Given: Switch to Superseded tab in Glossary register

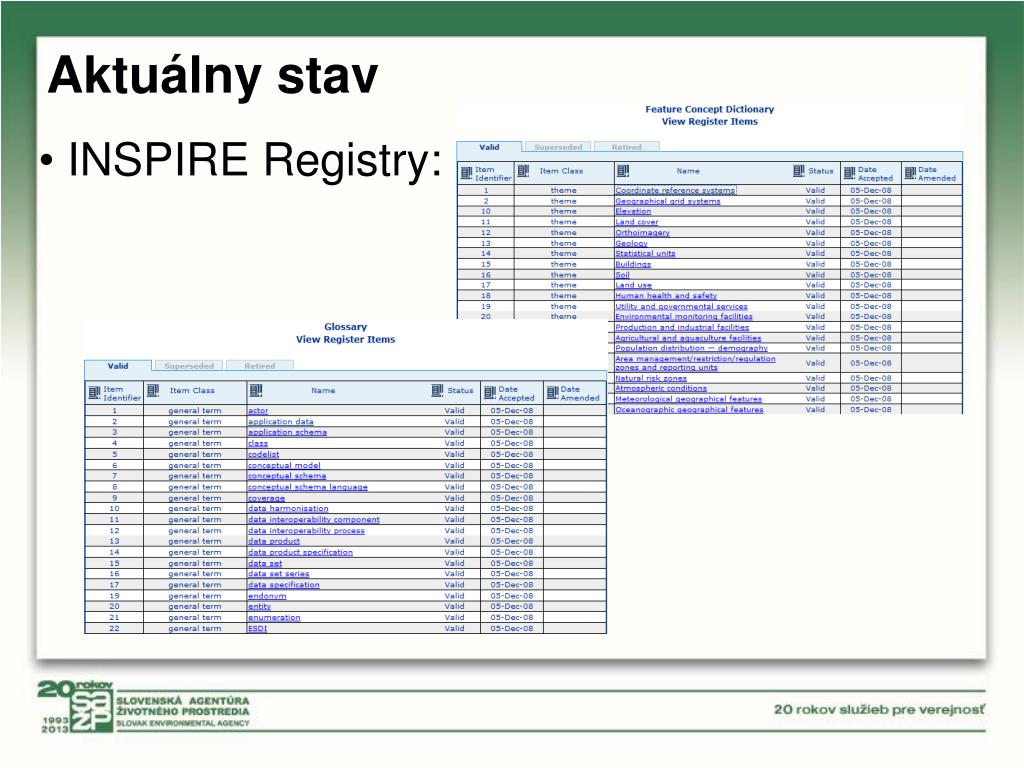Looking at the screenshot, I should [x=189, y=366].
